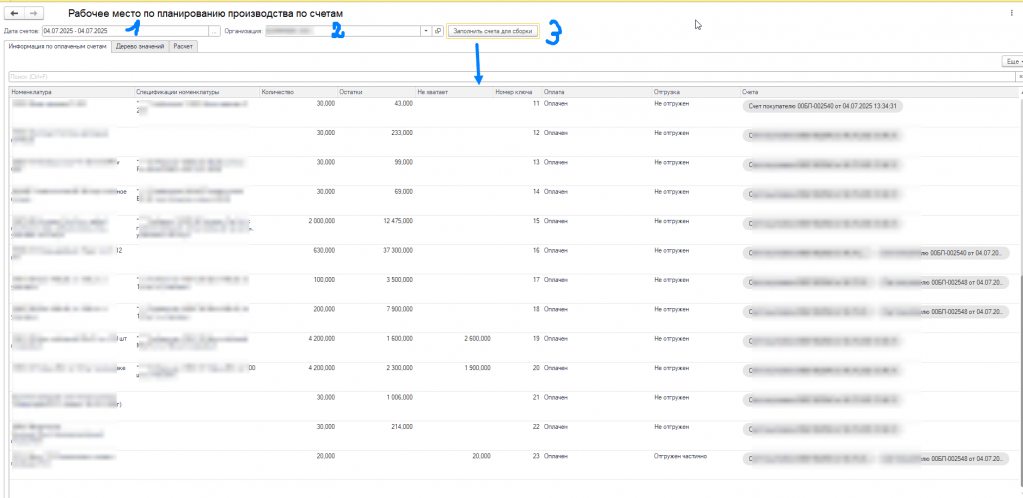Select the Не хватает cell 2 600,000
Image resolution: width=1023 pixels, height=498 pixels.
coord(478,339)
